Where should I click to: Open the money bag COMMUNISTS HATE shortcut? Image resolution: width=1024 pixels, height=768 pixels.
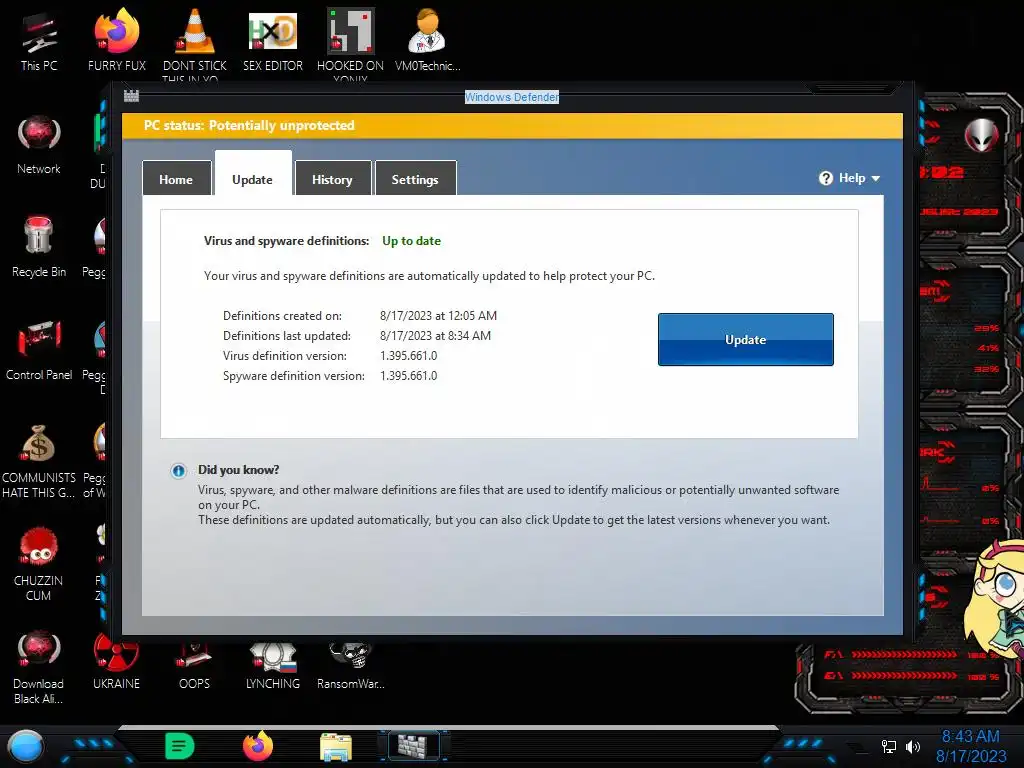39,461
